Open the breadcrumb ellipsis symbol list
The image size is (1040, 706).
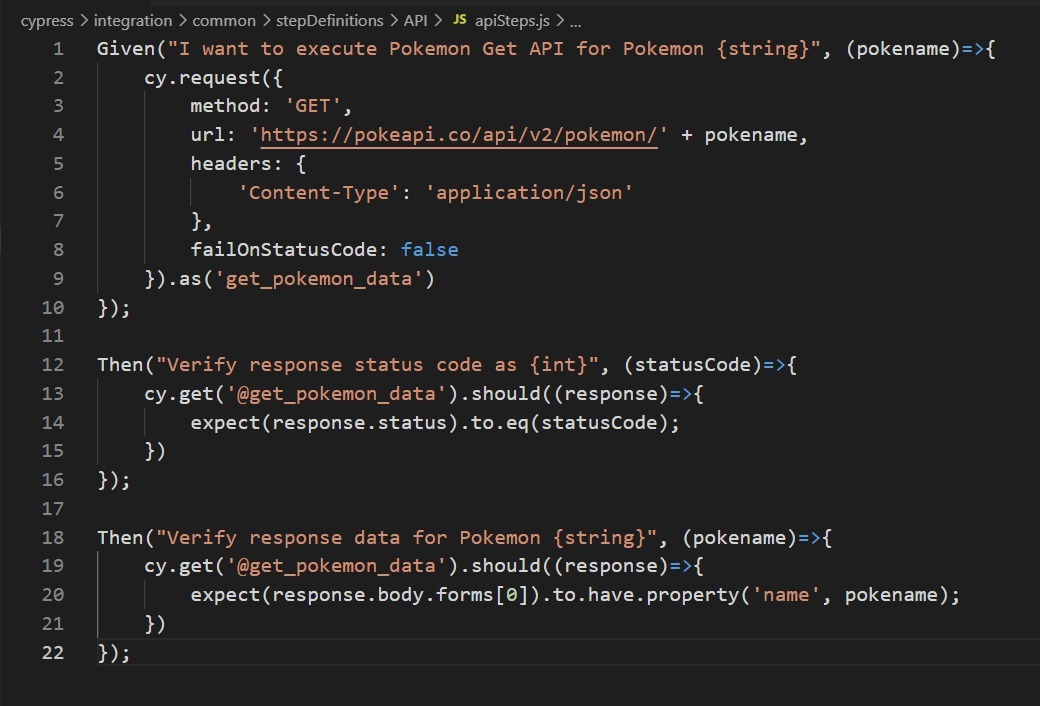[575, 23]
